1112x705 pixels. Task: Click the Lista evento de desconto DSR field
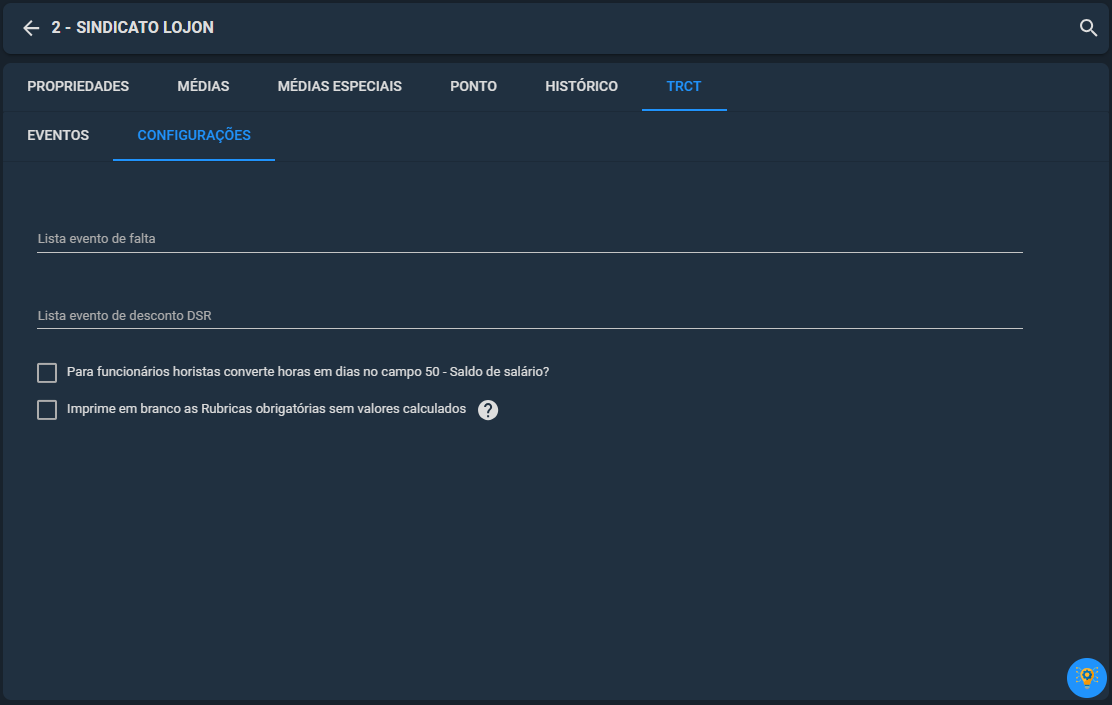(530, 316)
